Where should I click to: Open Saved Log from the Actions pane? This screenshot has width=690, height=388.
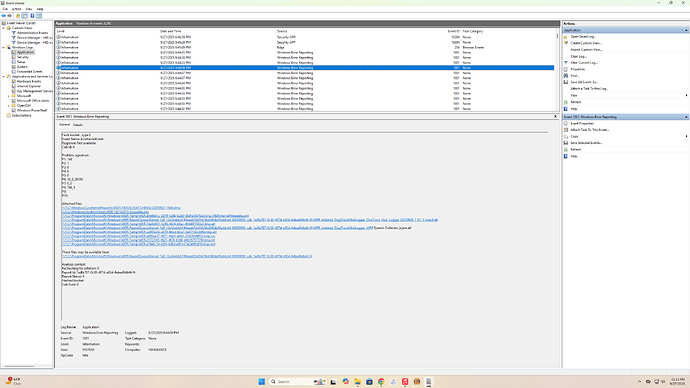pos(583,37)
